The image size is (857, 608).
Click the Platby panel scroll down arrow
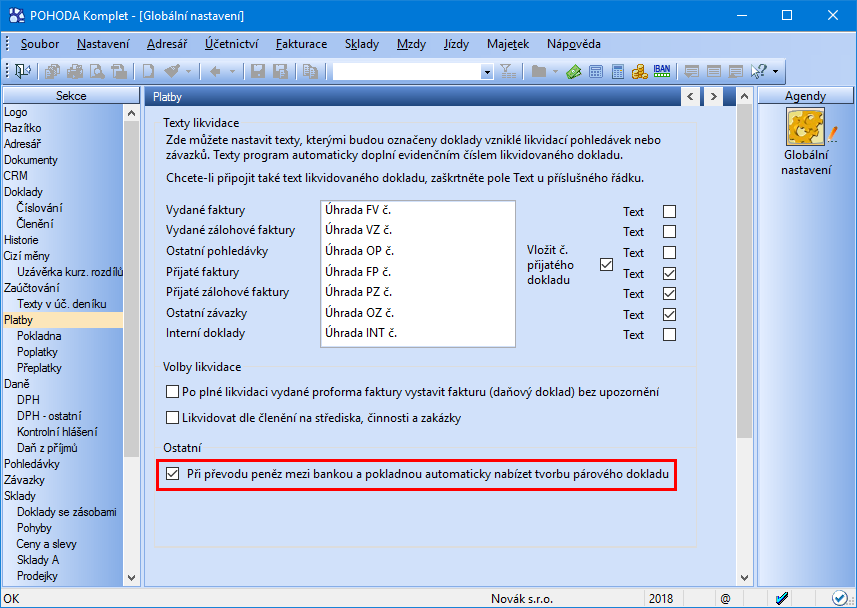click(x=744, y=577)
